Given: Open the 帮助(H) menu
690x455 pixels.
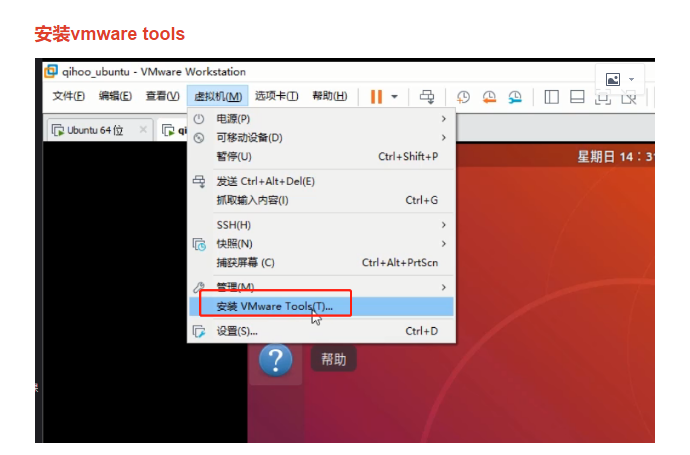Looking at the screenshot, I should pyautogui.click(x=330, y=96).
